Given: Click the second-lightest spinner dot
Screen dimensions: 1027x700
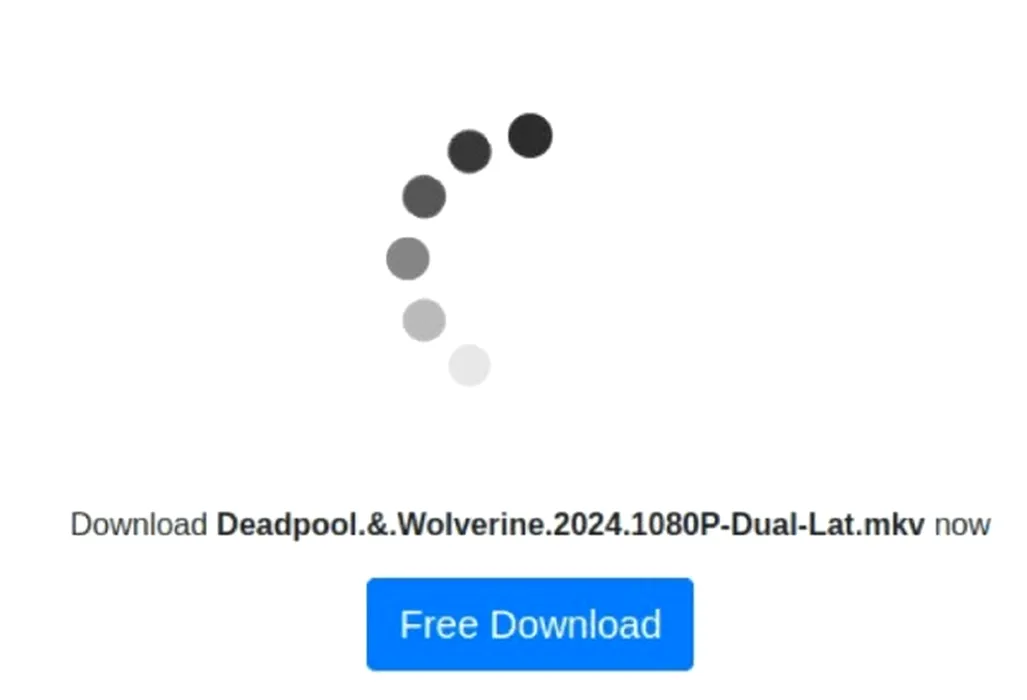Looking at the screenshot, I should pos(424,320).
